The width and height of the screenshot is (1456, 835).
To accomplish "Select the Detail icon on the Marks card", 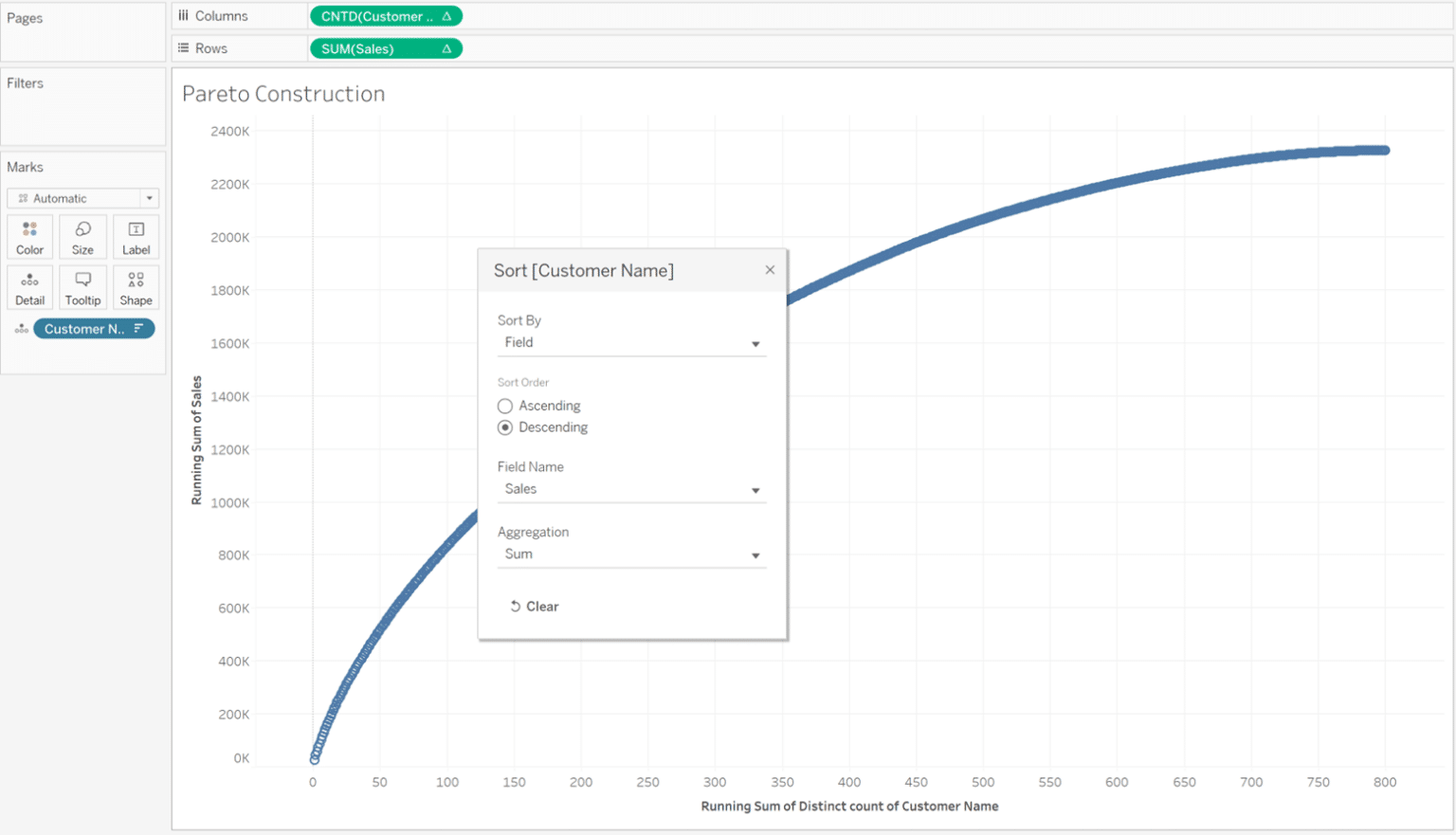I will point(29,286).
